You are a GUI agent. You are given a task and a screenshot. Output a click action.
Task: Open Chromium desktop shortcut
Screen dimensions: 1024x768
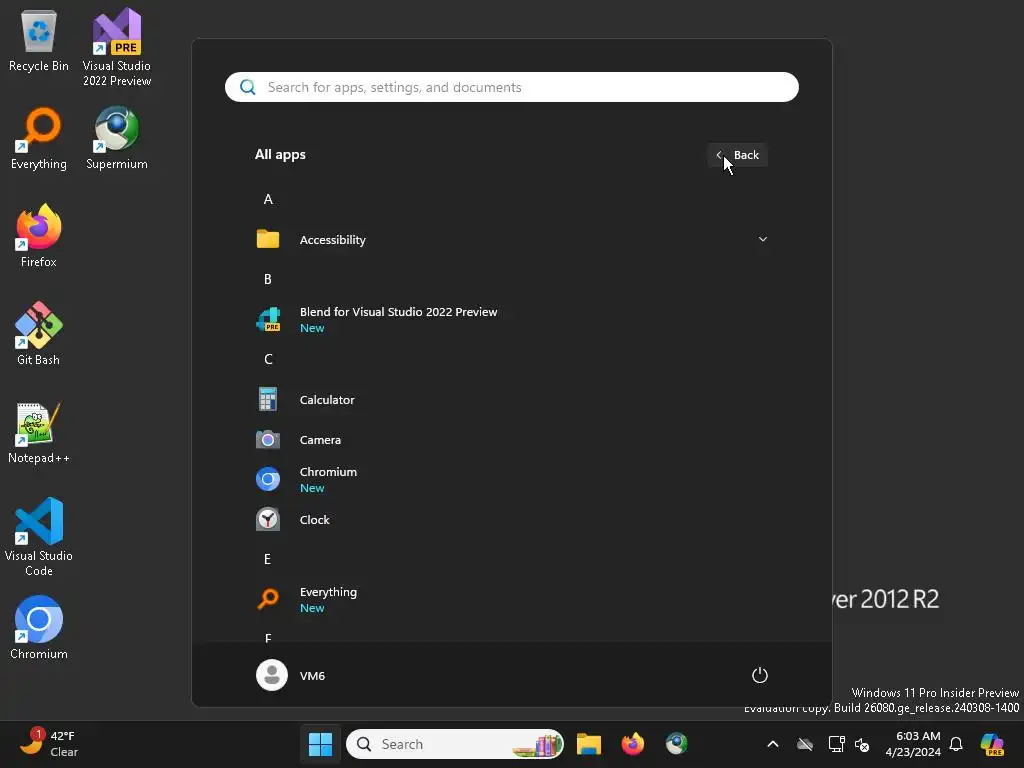[x=39, y=628]
